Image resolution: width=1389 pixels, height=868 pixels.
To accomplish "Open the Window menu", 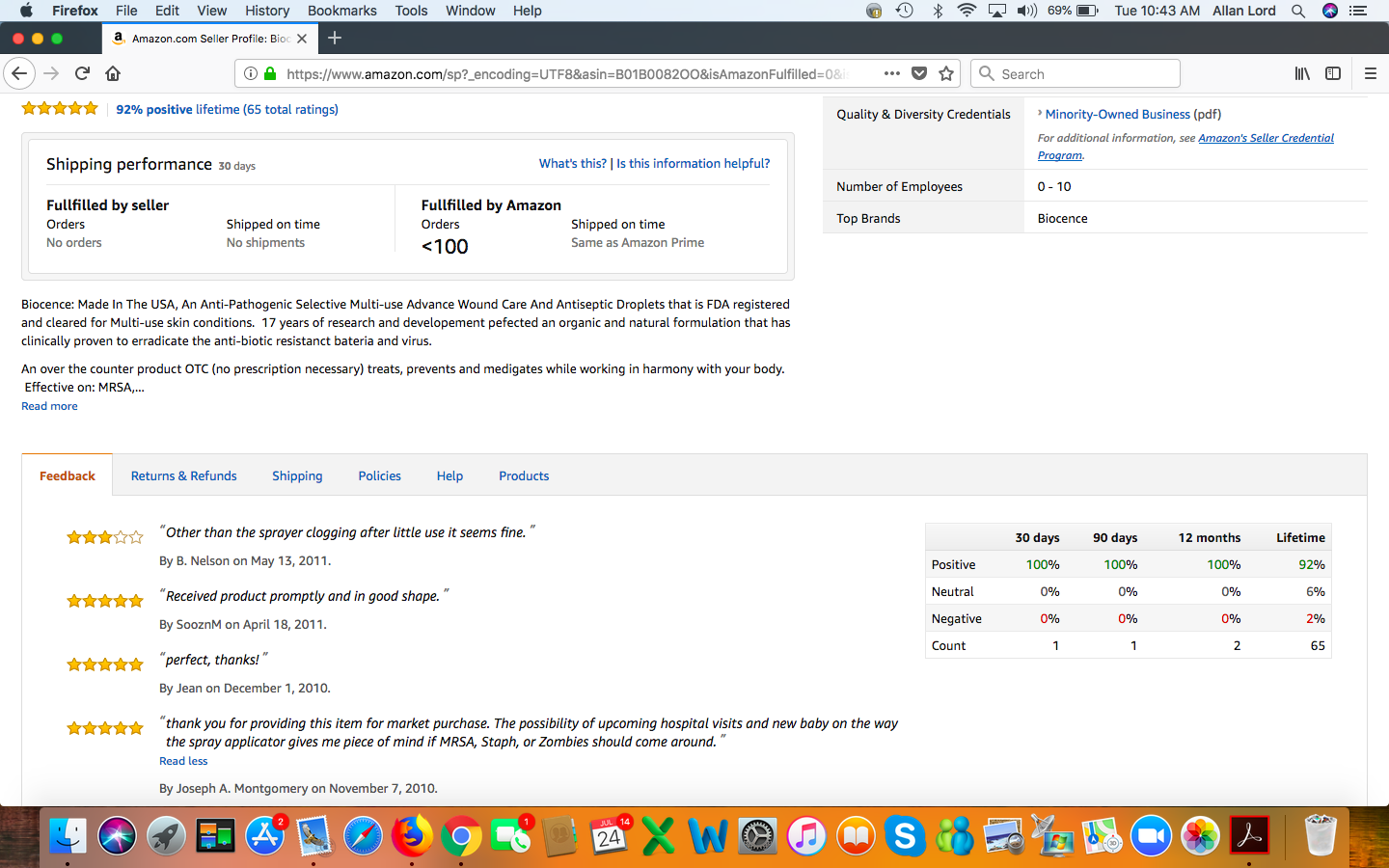I will [x=471, y=11].
